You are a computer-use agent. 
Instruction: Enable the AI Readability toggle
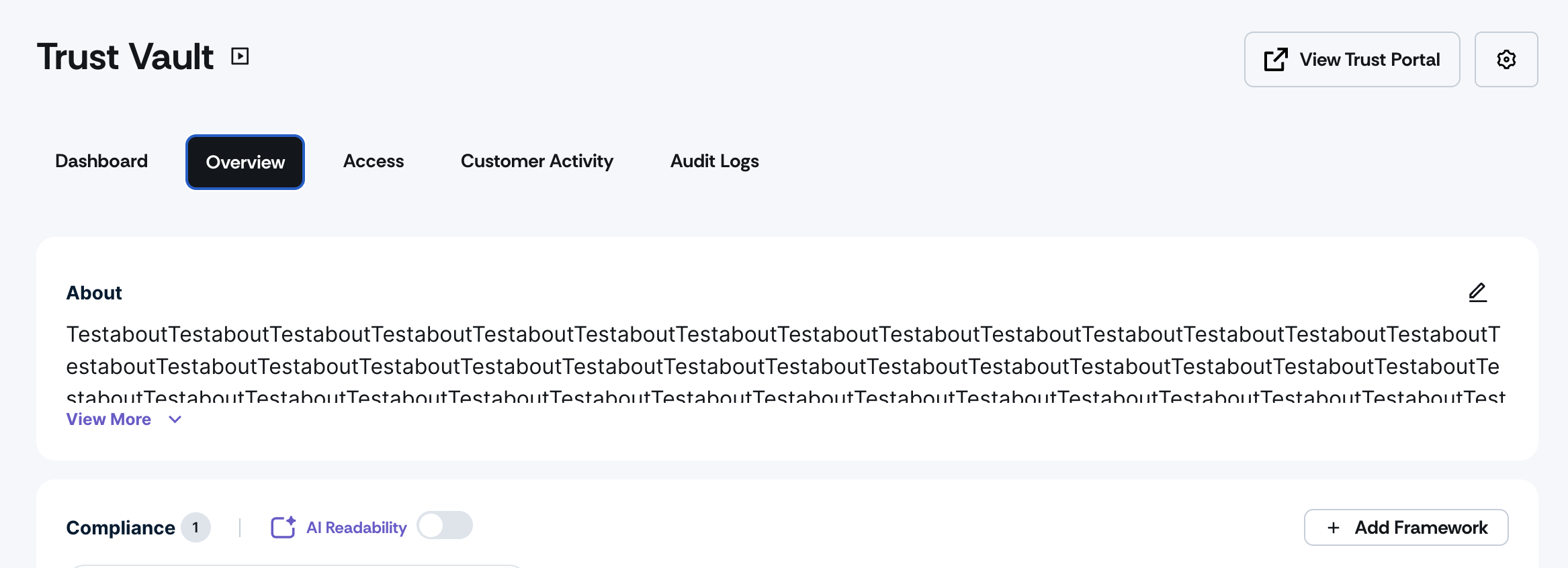coord(444,526)
